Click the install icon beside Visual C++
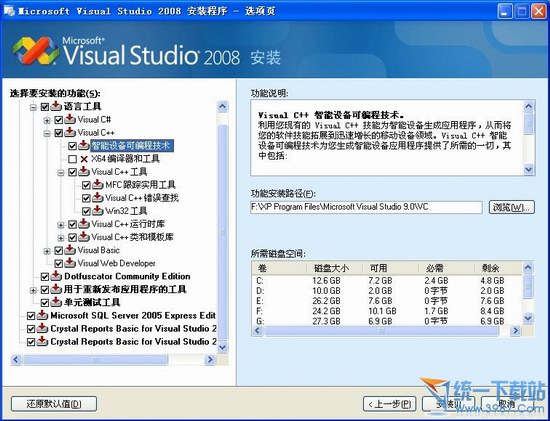The width and height of the screenshot is (550, 421). [x=70, y=132]
